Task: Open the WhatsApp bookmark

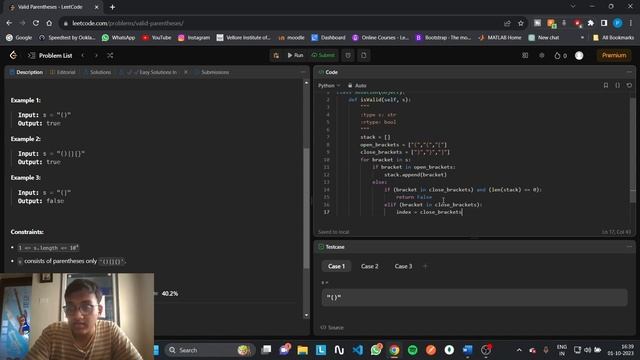Action: (118, 38)
